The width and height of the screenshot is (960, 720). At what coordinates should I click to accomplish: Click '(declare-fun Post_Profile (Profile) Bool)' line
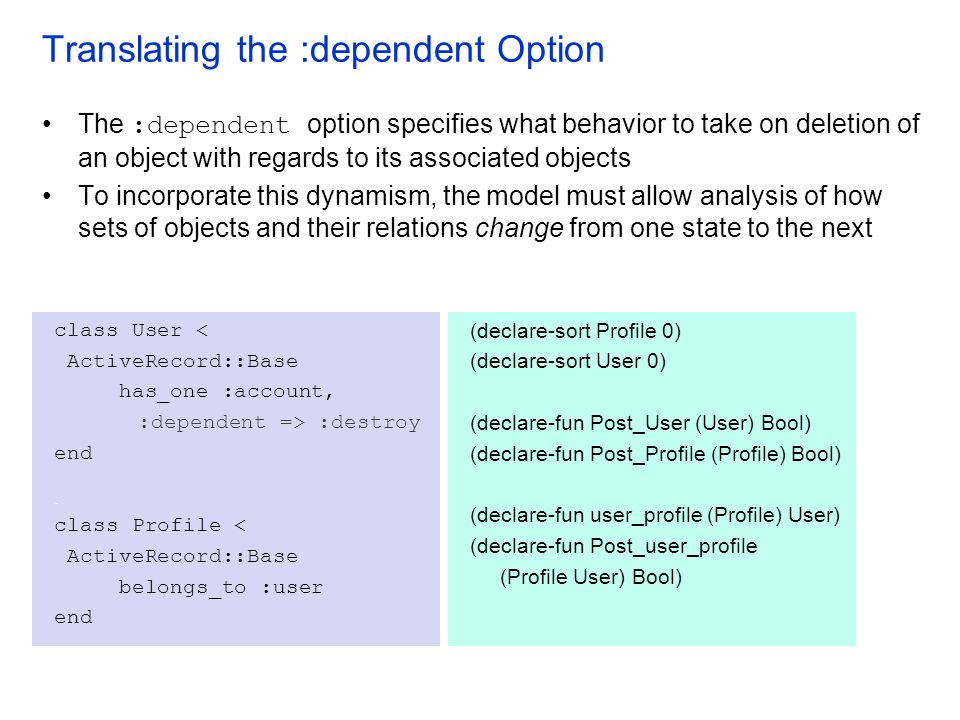655,454
